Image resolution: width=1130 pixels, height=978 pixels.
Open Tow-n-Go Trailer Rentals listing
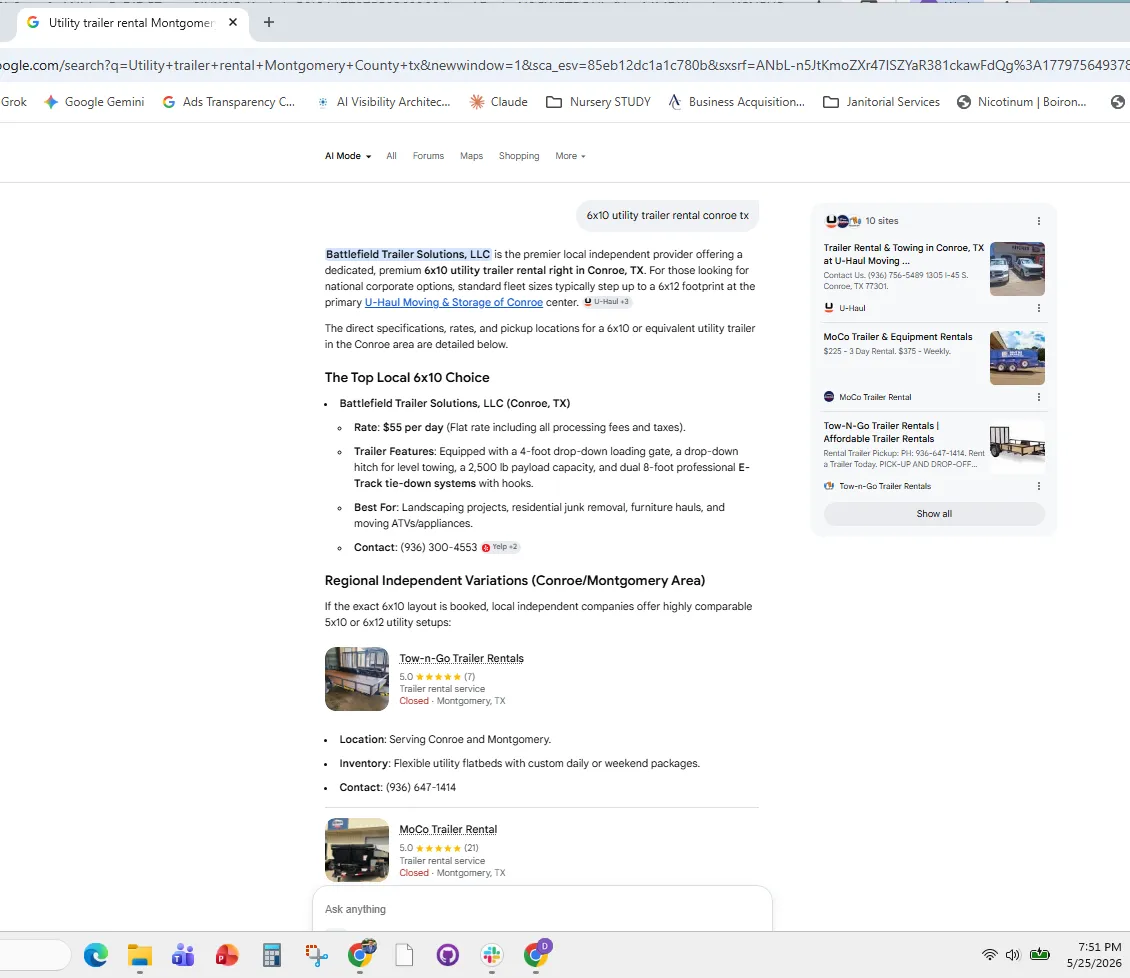pyautogui.click(x=461, y=658)
